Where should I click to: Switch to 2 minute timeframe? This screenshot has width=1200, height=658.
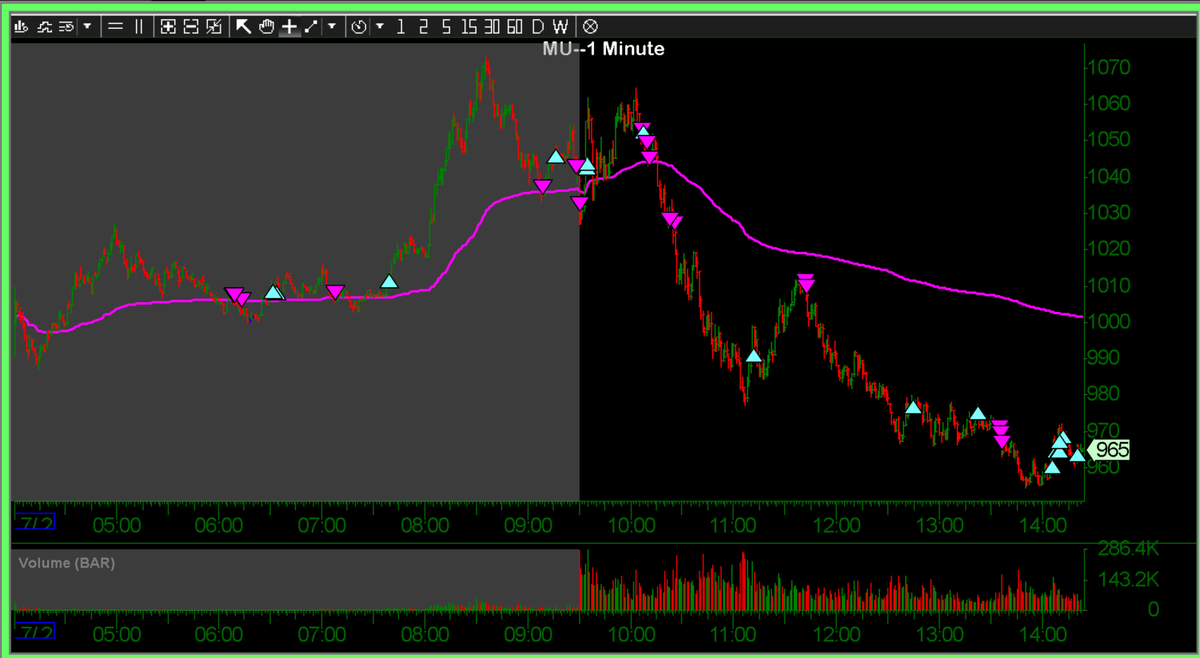[423, 27]
